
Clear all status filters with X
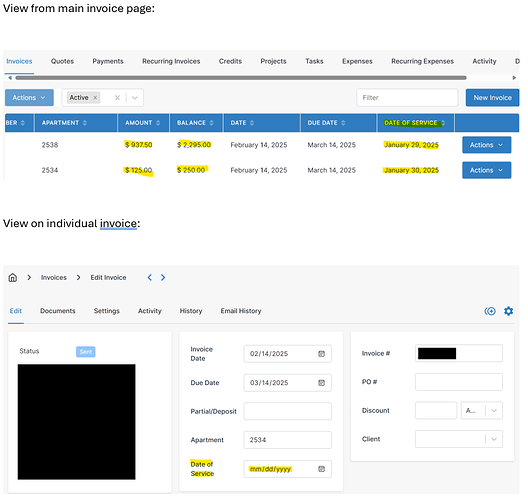click(x=117, y=98)
